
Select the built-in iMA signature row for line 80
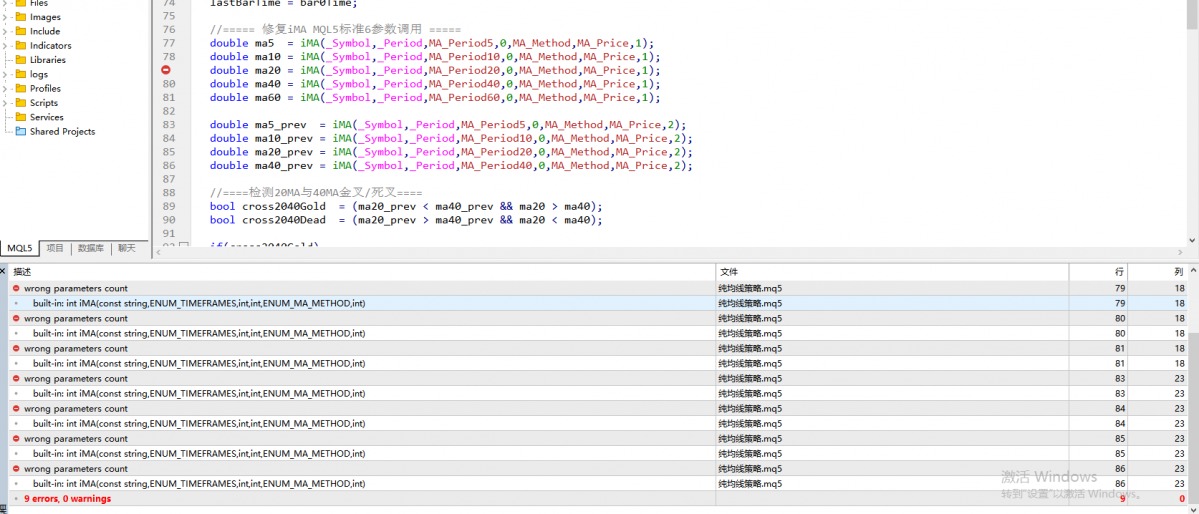click(x=598, y=333)
